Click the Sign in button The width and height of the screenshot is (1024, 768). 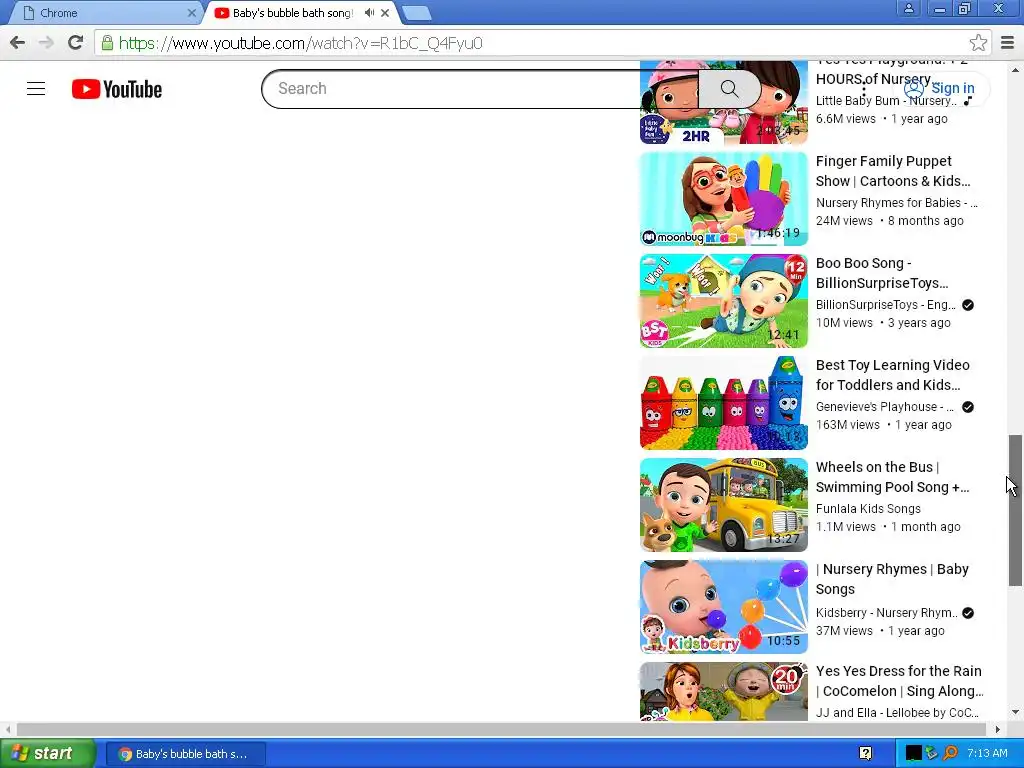(x=939, y=88)
